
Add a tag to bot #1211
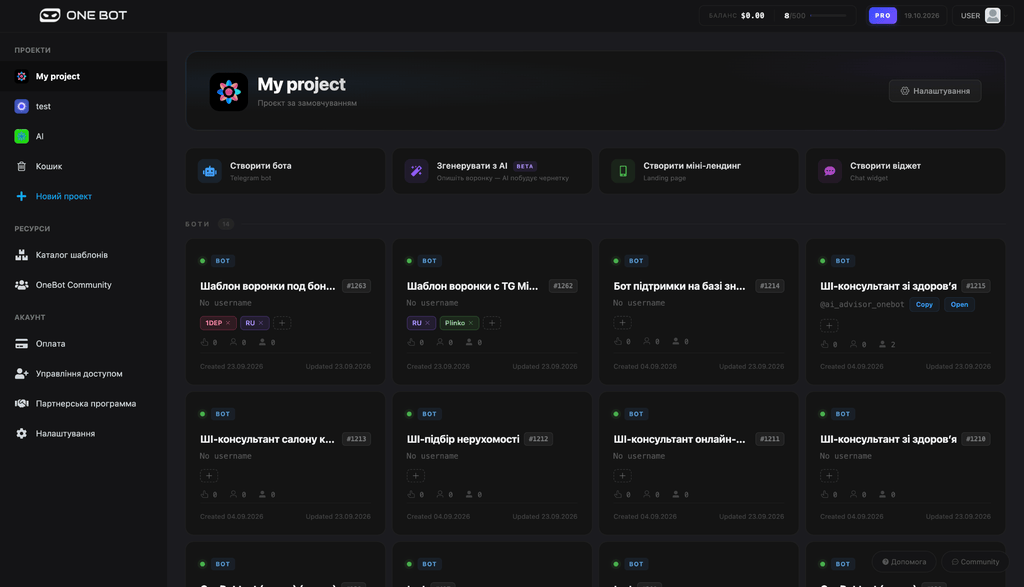point(622,476)
